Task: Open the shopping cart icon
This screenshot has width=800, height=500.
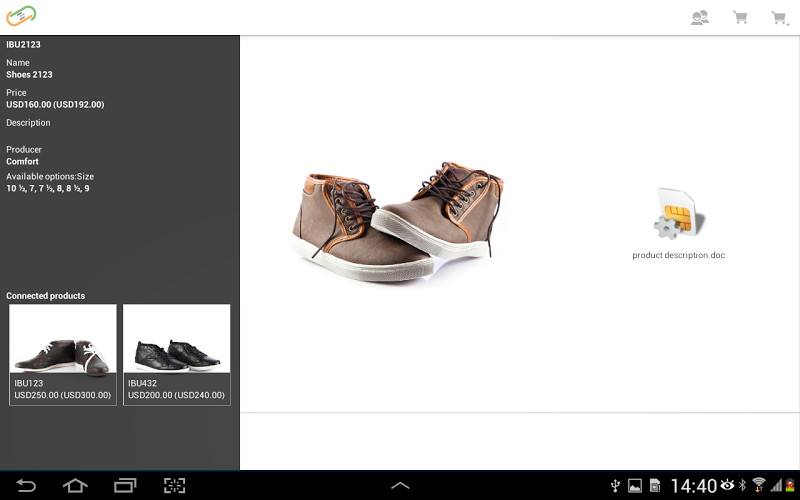Action: [740, 18]
